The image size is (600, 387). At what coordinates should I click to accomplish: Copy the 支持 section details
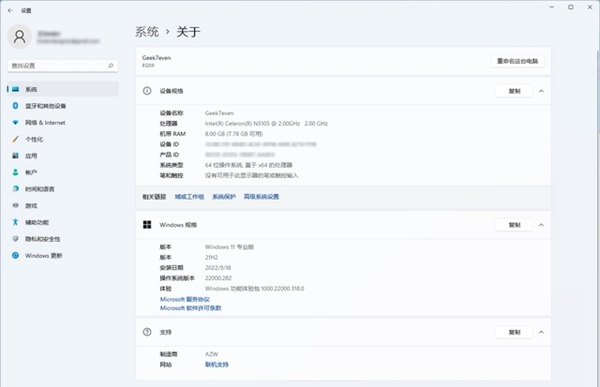514,332
